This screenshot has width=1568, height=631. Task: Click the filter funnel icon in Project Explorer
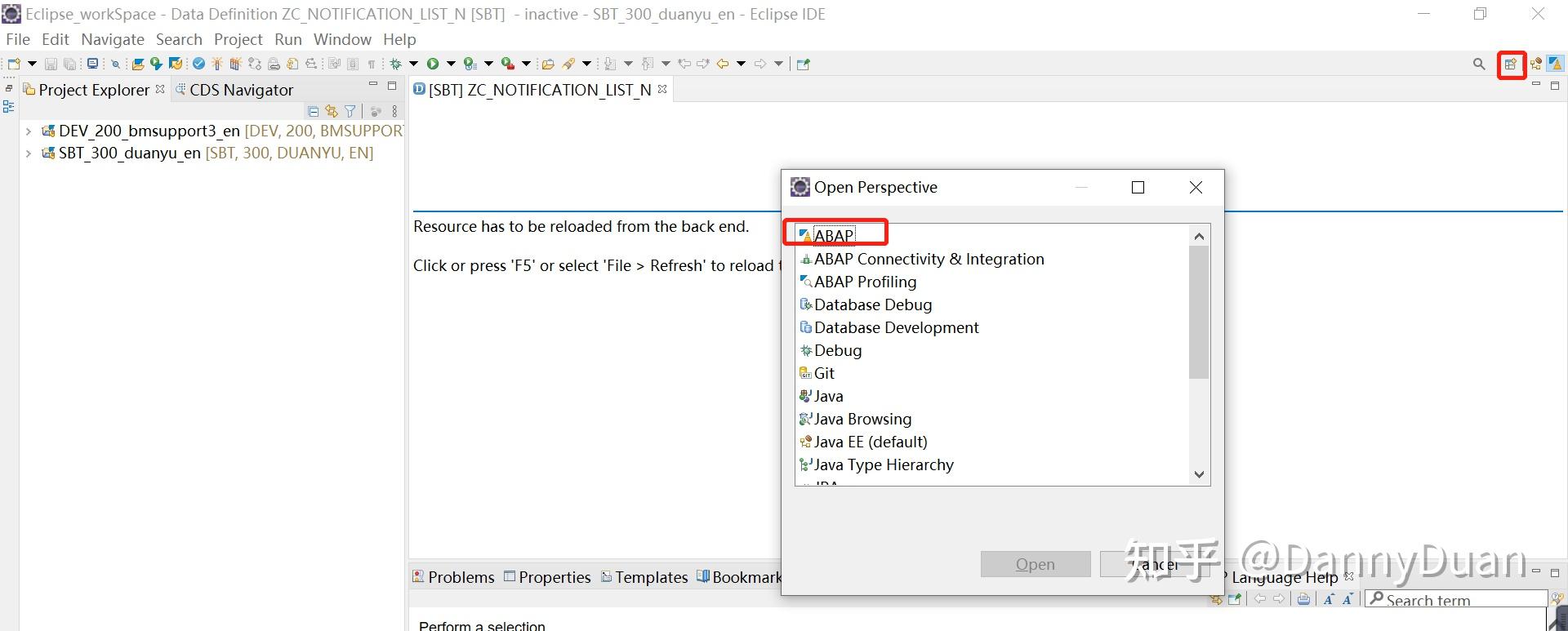click(x=350, y=111)
